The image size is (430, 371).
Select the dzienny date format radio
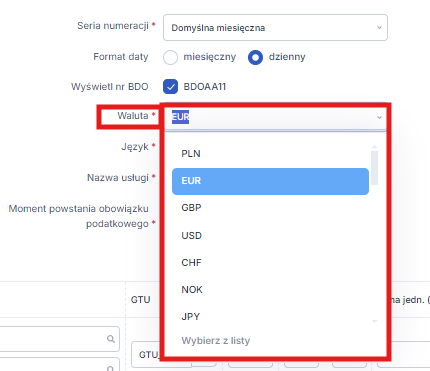coord(255,57)
